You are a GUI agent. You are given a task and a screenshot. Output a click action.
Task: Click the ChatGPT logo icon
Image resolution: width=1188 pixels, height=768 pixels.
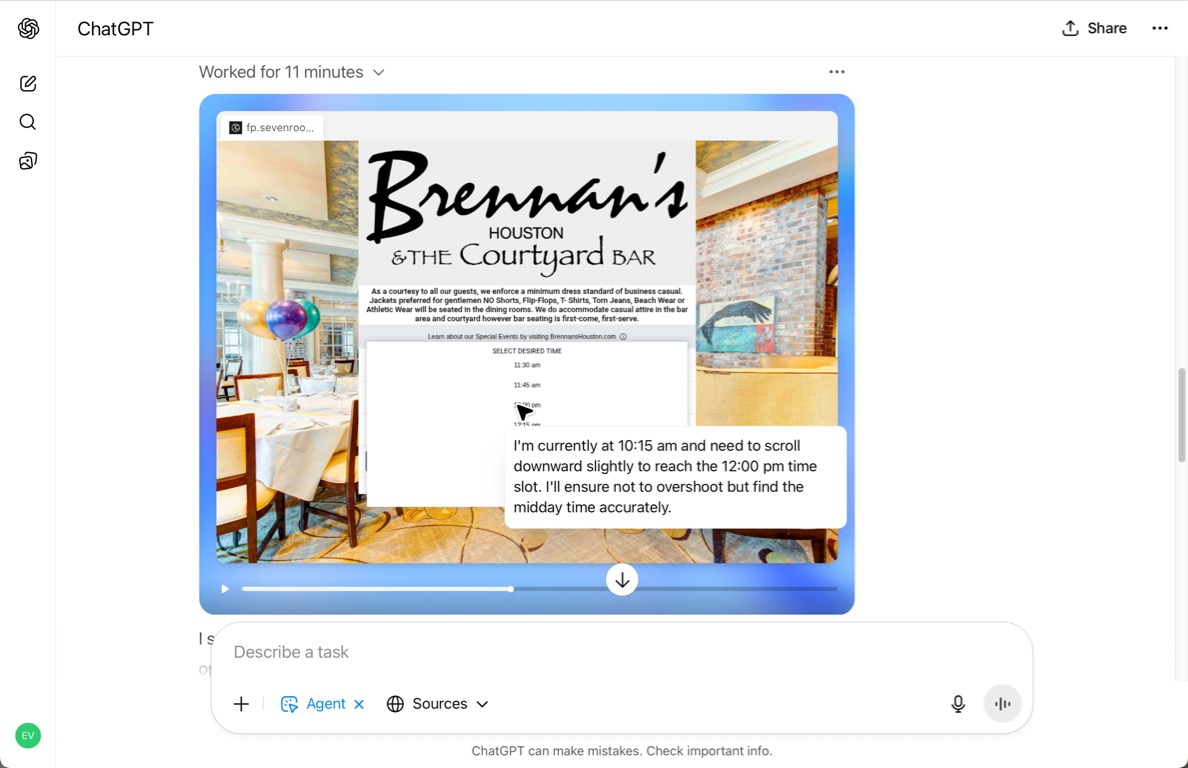[x=28, y=29]
